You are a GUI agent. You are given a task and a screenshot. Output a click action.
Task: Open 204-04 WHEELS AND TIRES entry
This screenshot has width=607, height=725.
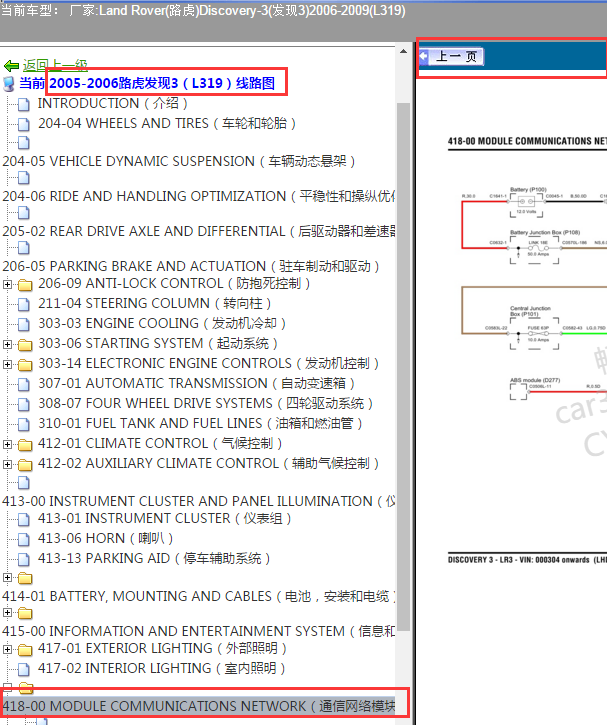pos(167,123)
